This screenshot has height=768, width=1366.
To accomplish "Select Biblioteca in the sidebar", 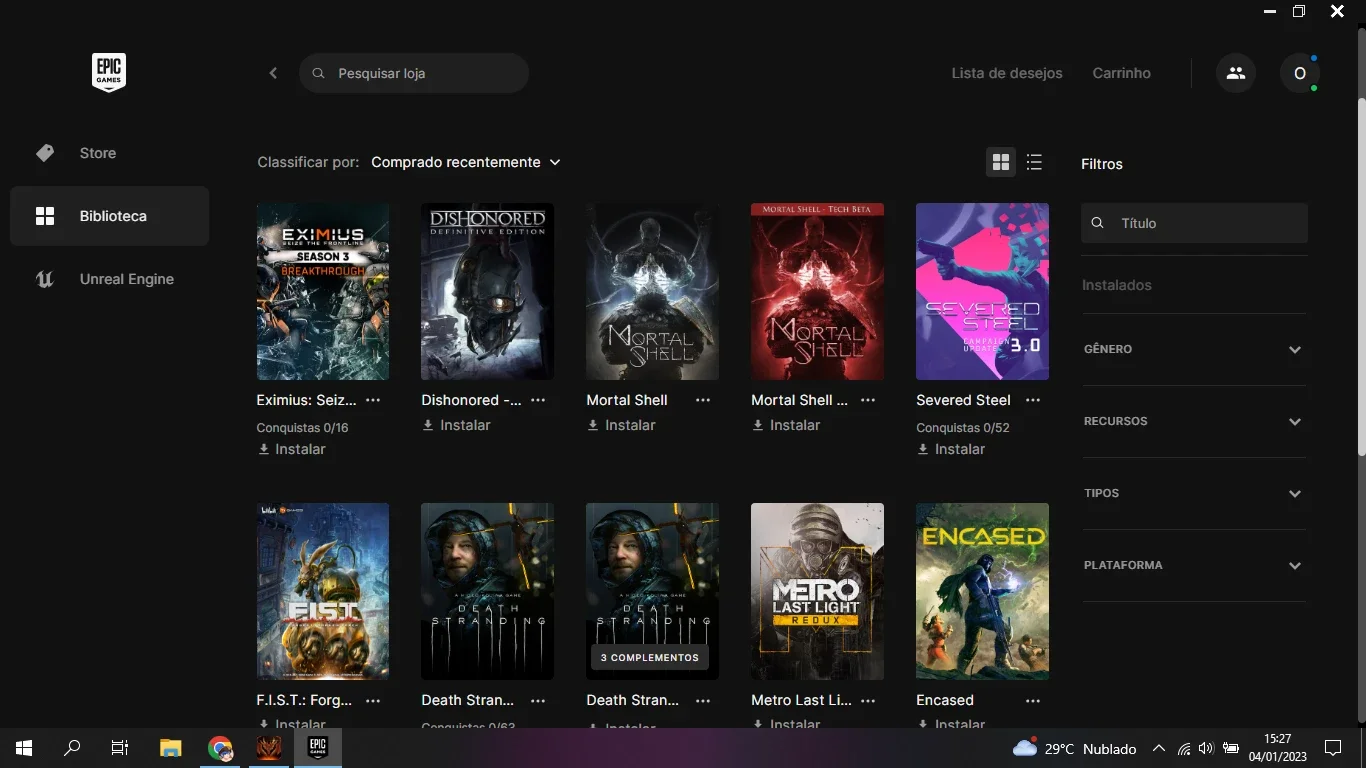I will pyautogui.click(x=109, y=216).
